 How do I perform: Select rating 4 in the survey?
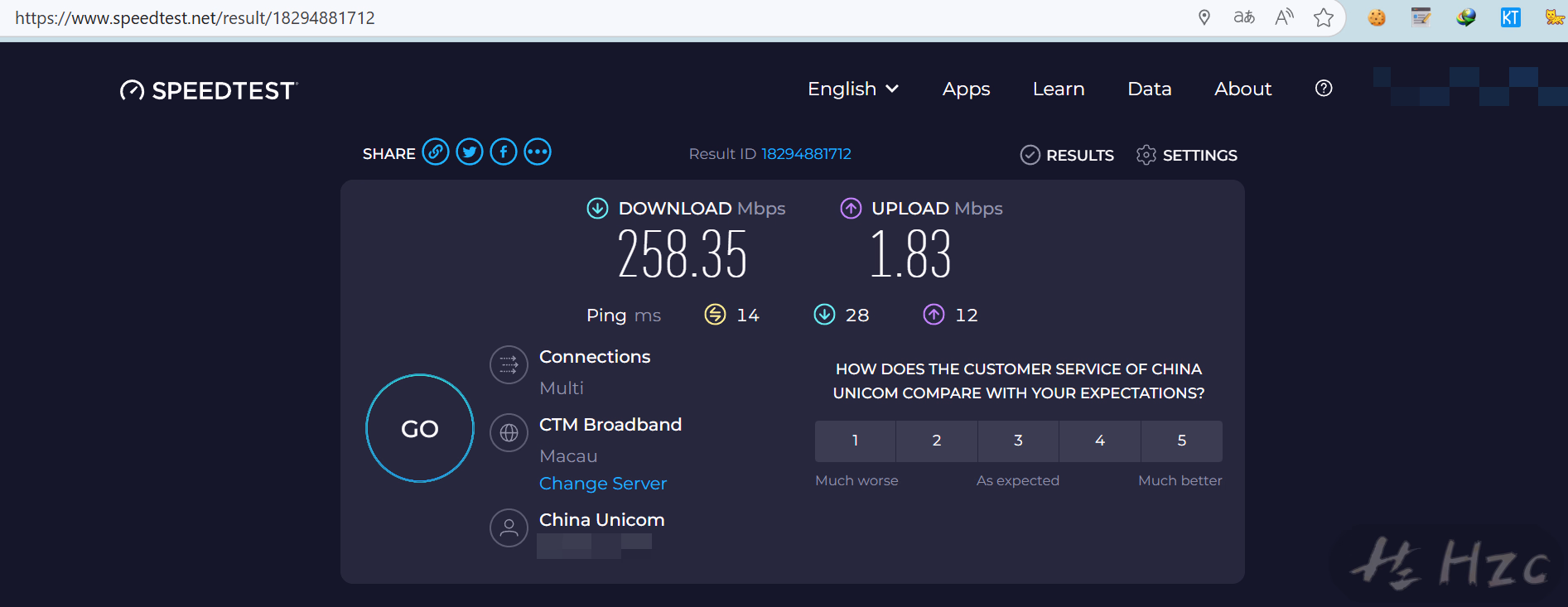coord(1100,441)
